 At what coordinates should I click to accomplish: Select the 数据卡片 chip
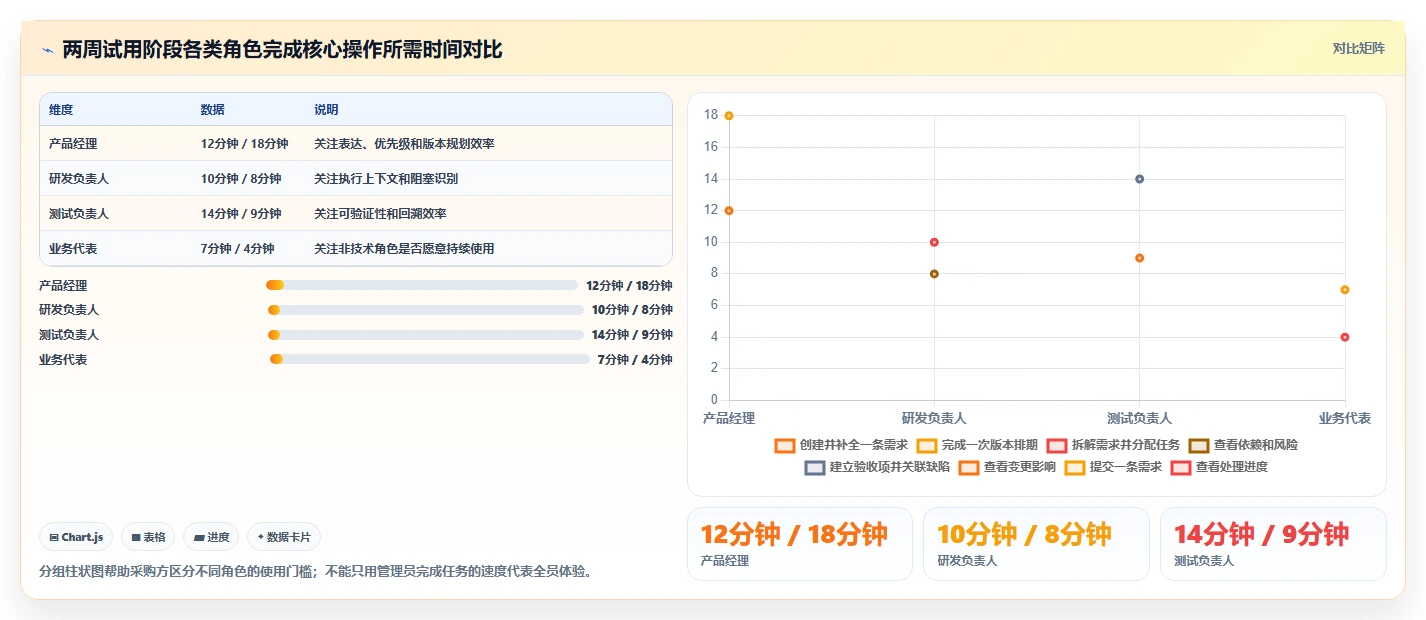284,537
